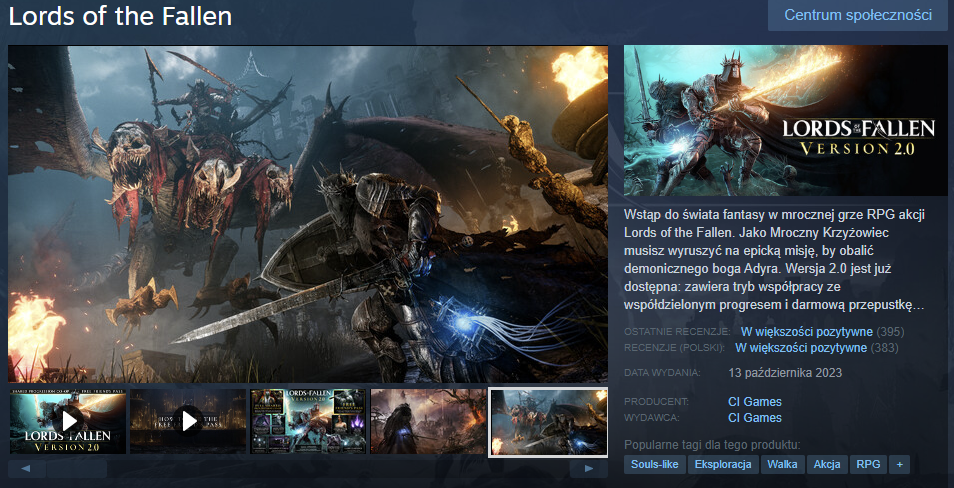
Task: Select the hooded figure screenshot thumbnail
Action: click(429, 421)
